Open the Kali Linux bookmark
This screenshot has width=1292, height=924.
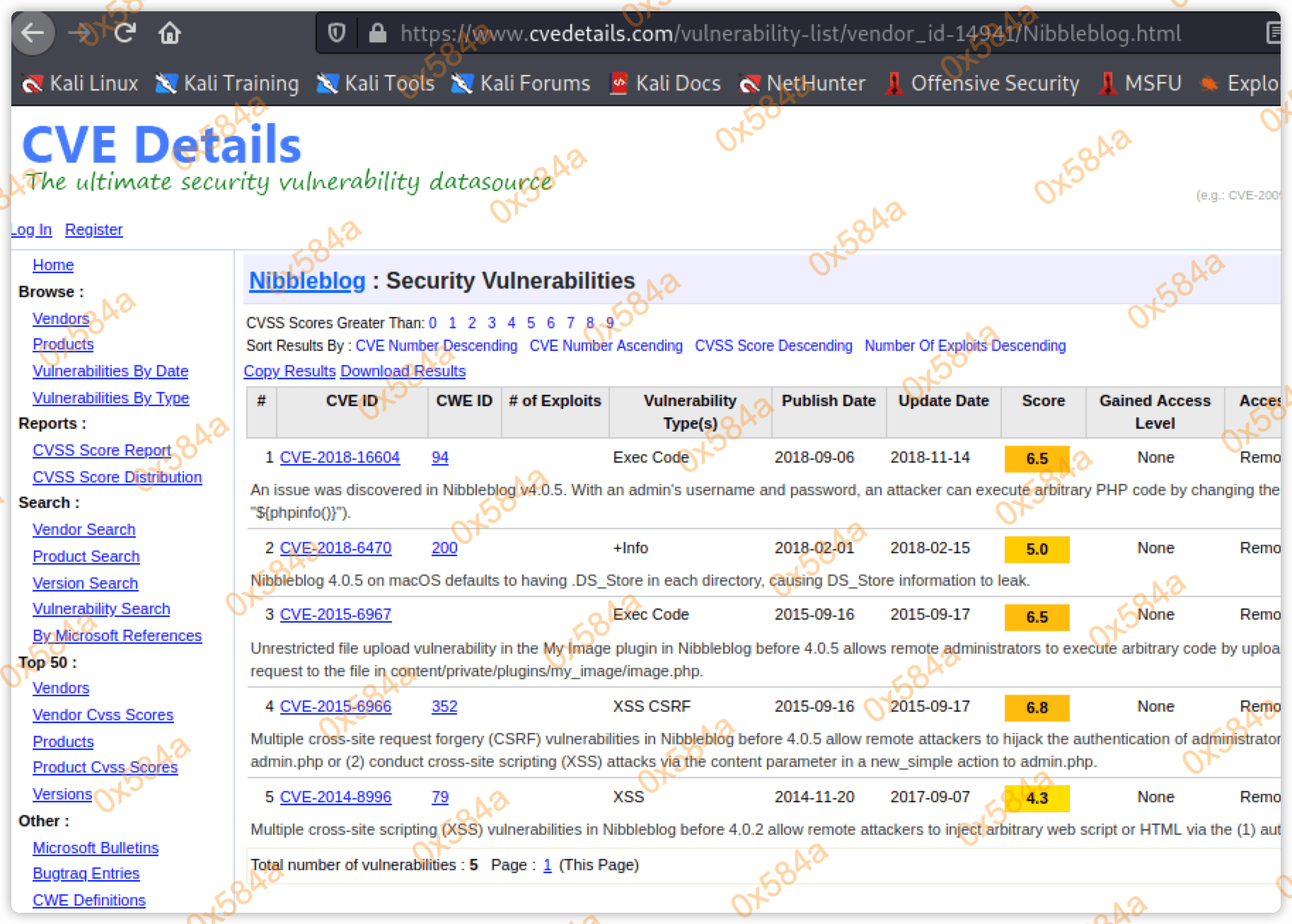coord(81,83)
